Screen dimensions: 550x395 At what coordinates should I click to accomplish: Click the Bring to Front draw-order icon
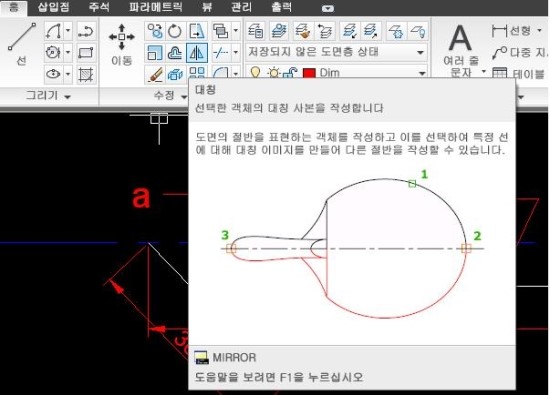click(221, 31)
